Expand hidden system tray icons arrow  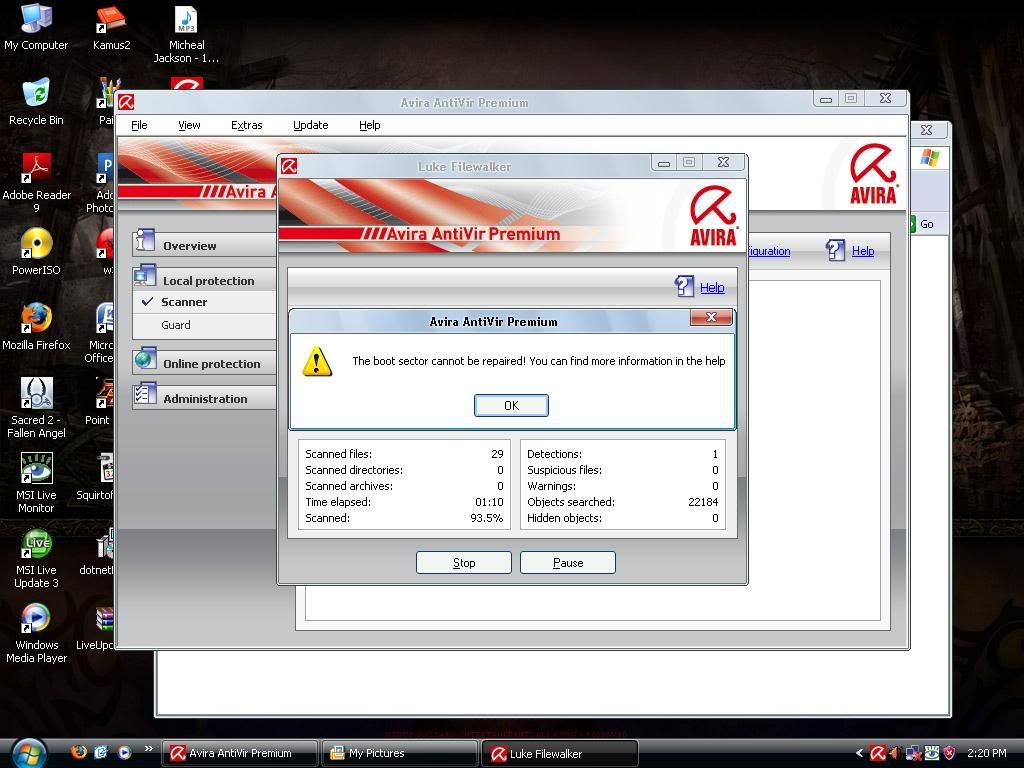[x=859, y=753]
